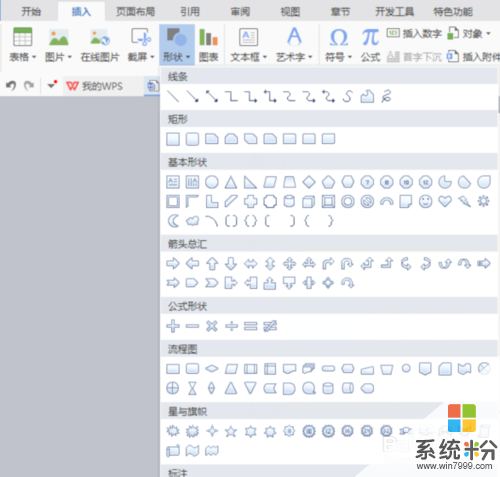Click the 图表 chart icon
The image size is (500, 477).
pos(208,37)
